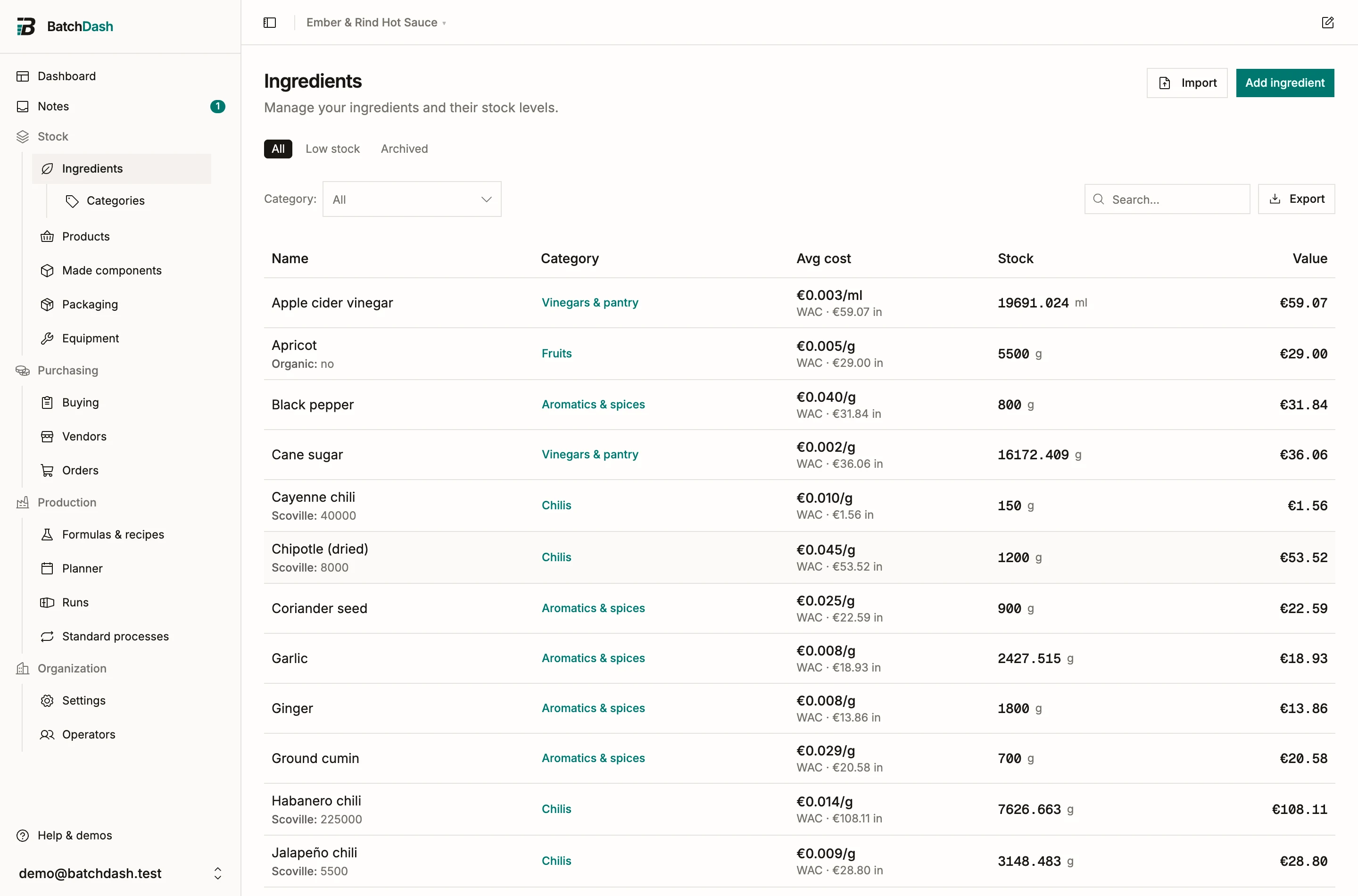Image resolution: width=1358 pixels, height=896 pixels.
Task: Open Aromatics & spices link for Black pepper
Action: [593, 404]
